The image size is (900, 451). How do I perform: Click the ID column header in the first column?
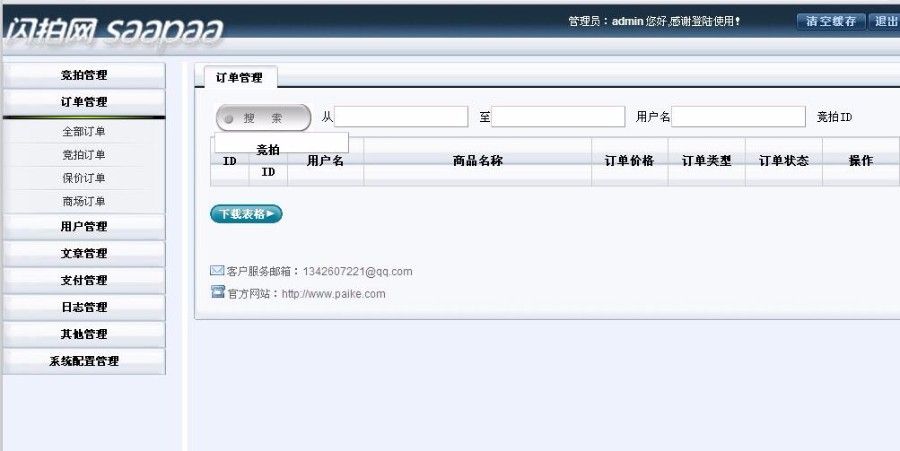click(230, 161)
